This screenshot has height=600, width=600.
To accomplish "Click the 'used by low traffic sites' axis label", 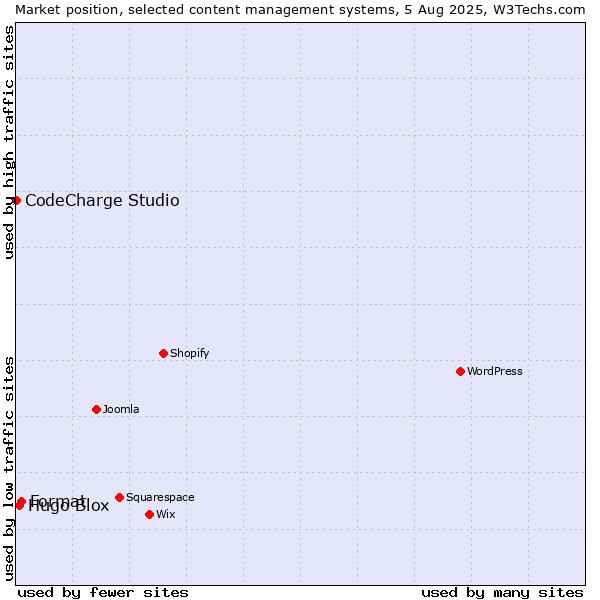I will 8,469.
